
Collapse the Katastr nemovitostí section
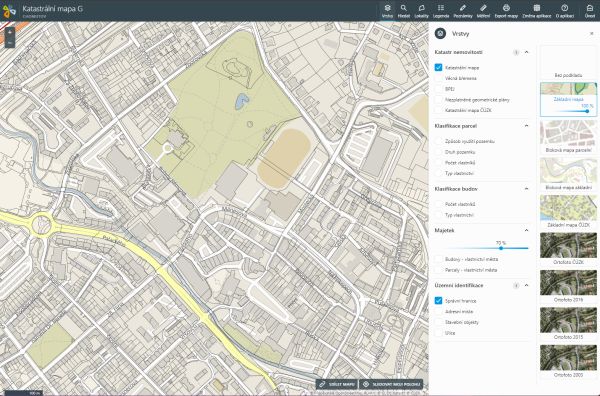(527, 52)
